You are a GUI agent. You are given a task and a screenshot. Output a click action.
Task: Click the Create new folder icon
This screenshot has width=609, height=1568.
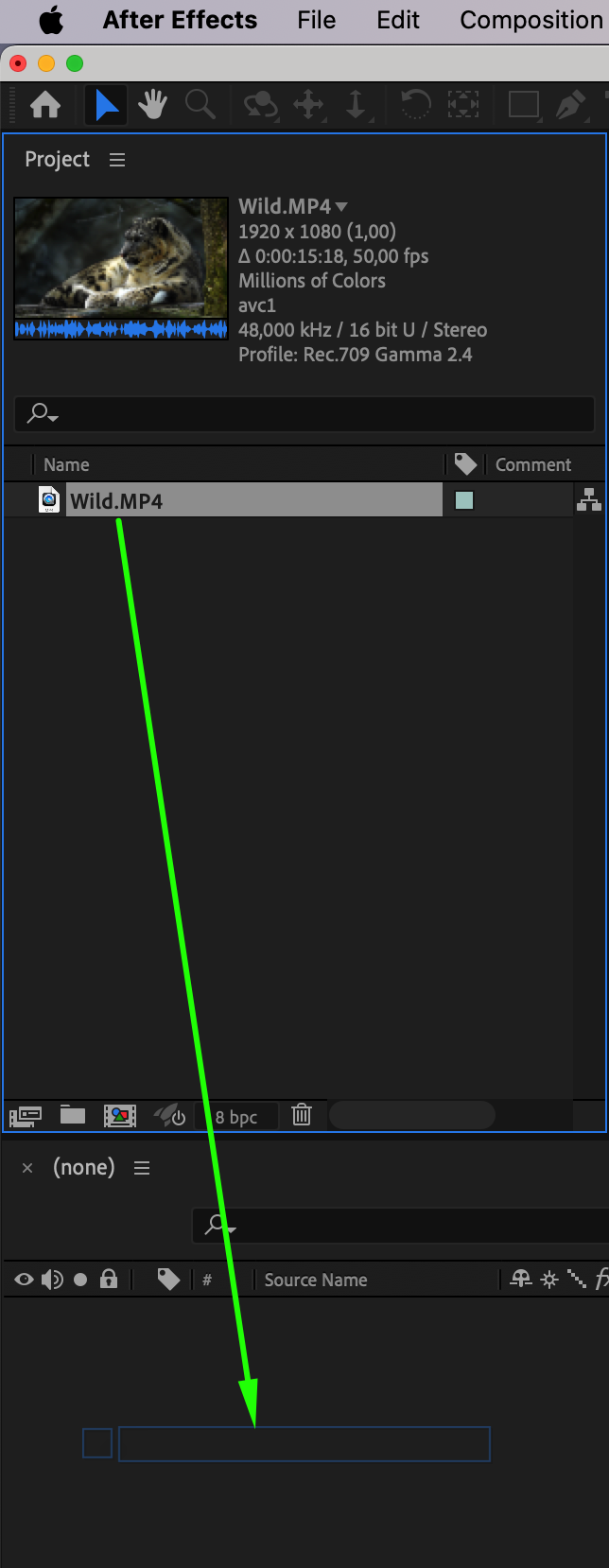(73, 1115)
